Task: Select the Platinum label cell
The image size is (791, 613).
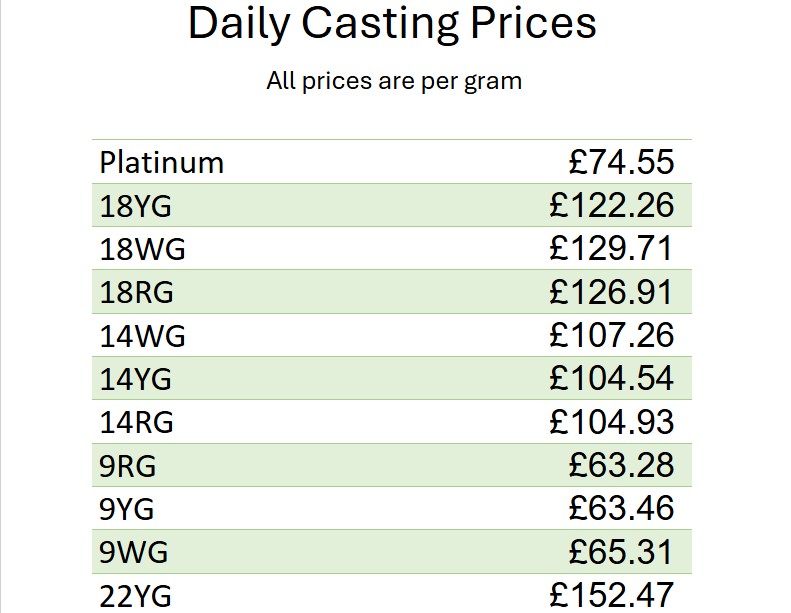Action: [162, 162]
